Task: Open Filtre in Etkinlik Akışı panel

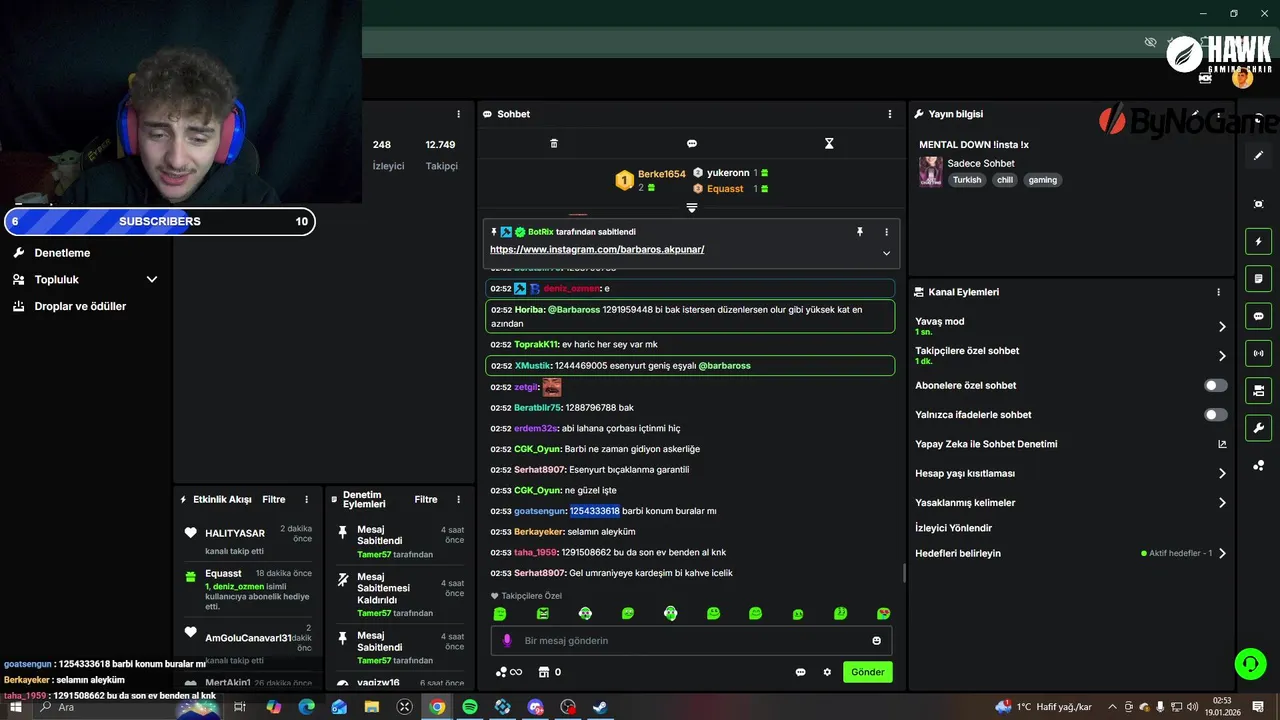Action: coord(274,499)
